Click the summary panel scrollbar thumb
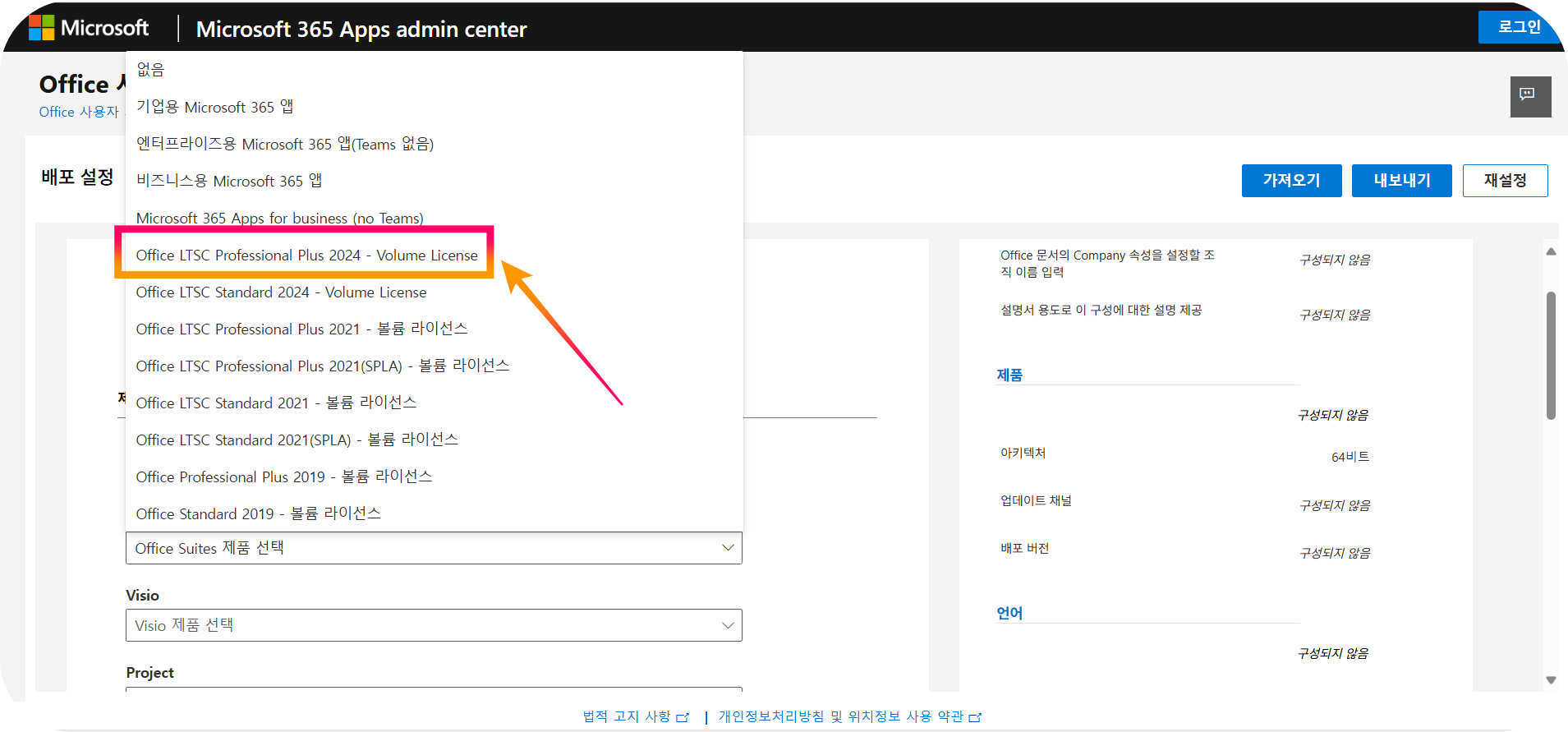The width and height of the screenshot is (1568, 732). [x=1551, y=355]
